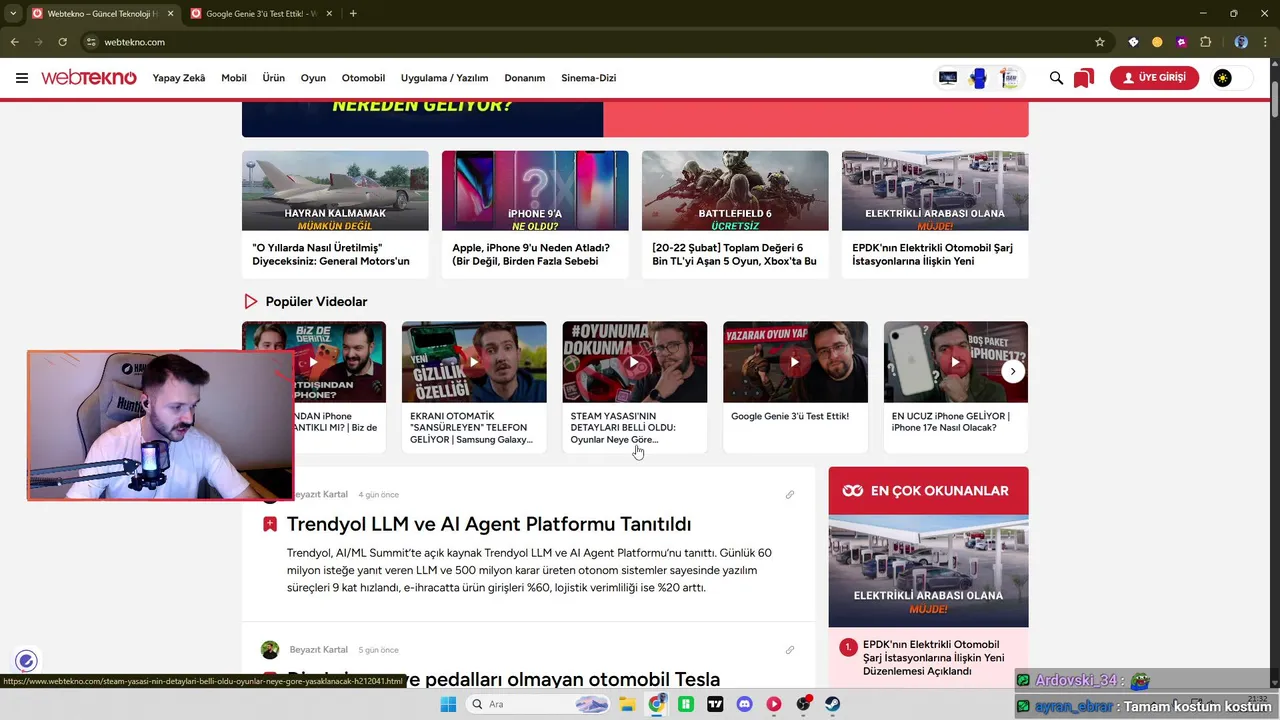Click the floating circular badge at bottom-left

click(x=27, y=661)
